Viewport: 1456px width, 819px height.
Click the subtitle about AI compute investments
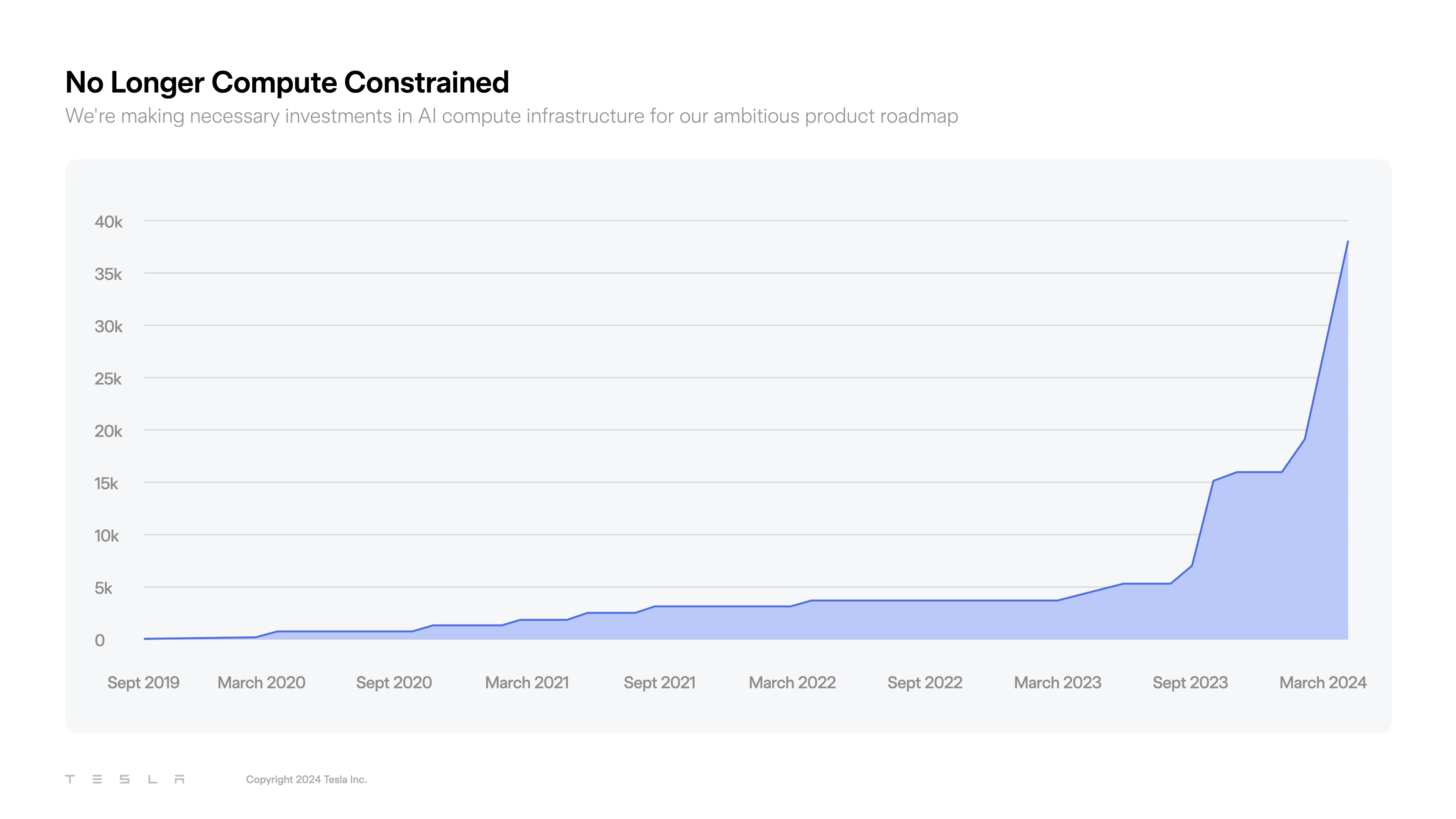pos(511,116)
